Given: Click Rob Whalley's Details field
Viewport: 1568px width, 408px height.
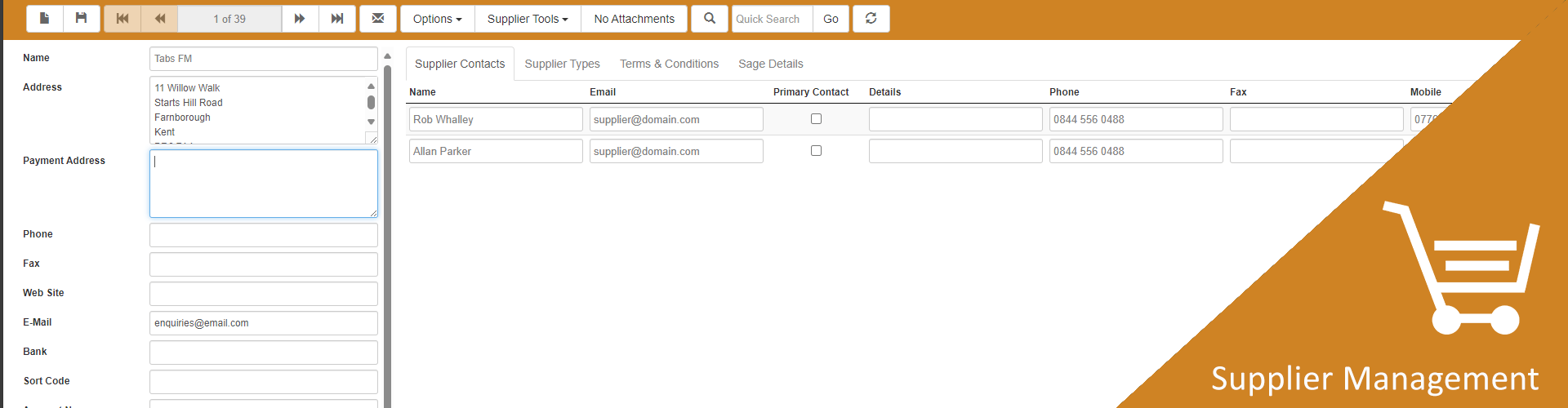Looking at the screenshot, I should (x=955, y=119).
